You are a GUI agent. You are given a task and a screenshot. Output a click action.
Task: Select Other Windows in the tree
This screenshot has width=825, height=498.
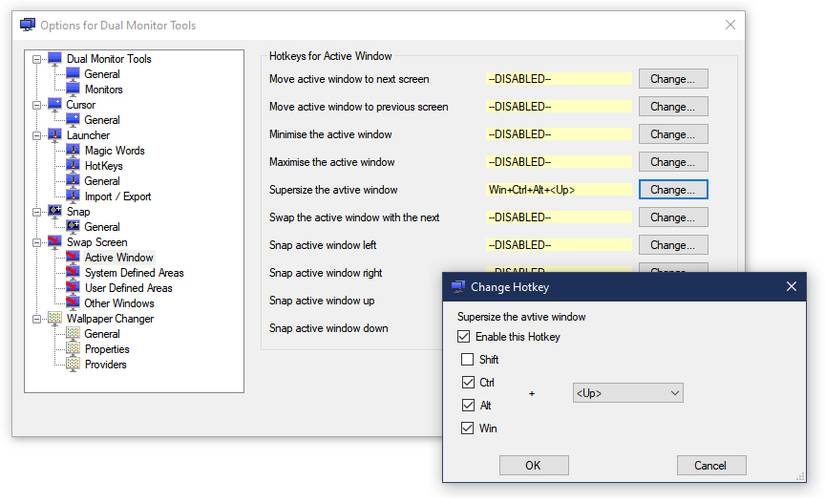coord(119,303)
